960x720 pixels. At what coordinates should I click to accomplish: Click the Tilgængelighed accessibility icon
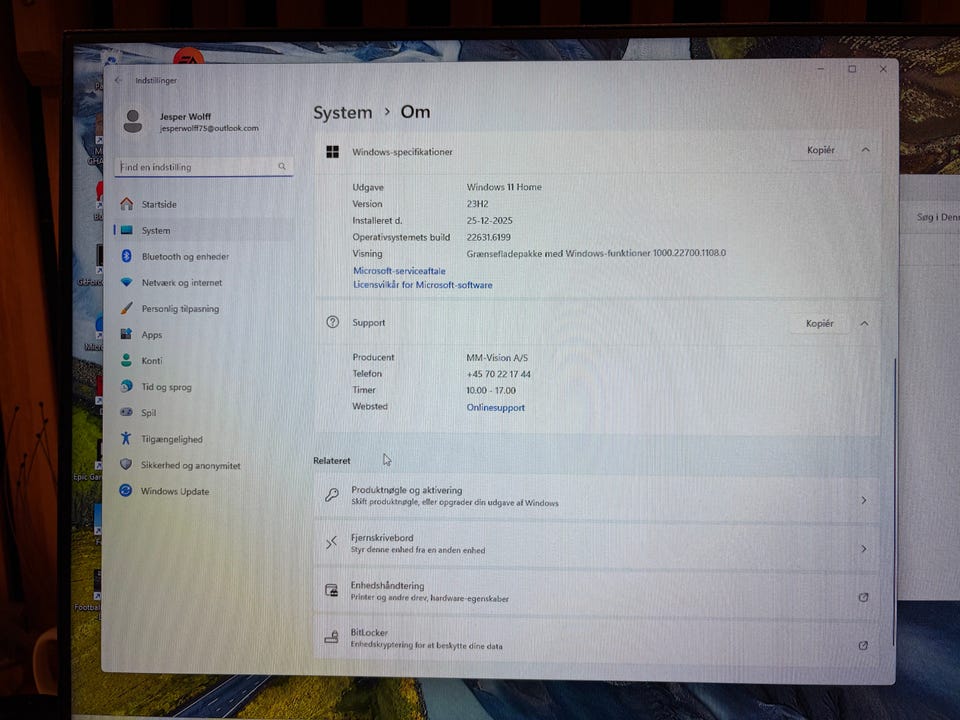point(126,438)
